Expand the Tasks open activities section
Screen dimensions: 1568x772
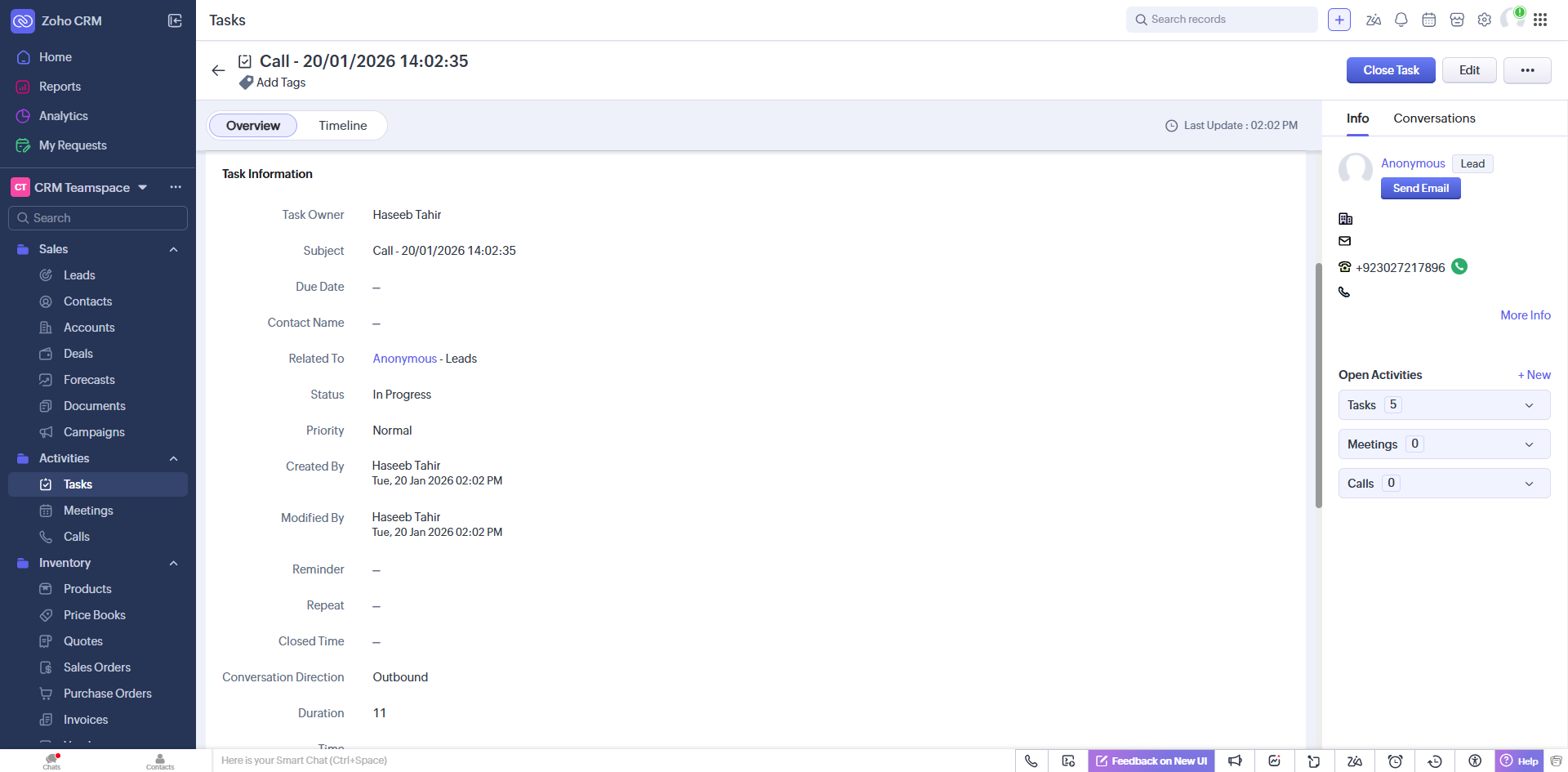(x=1529, y=405)
